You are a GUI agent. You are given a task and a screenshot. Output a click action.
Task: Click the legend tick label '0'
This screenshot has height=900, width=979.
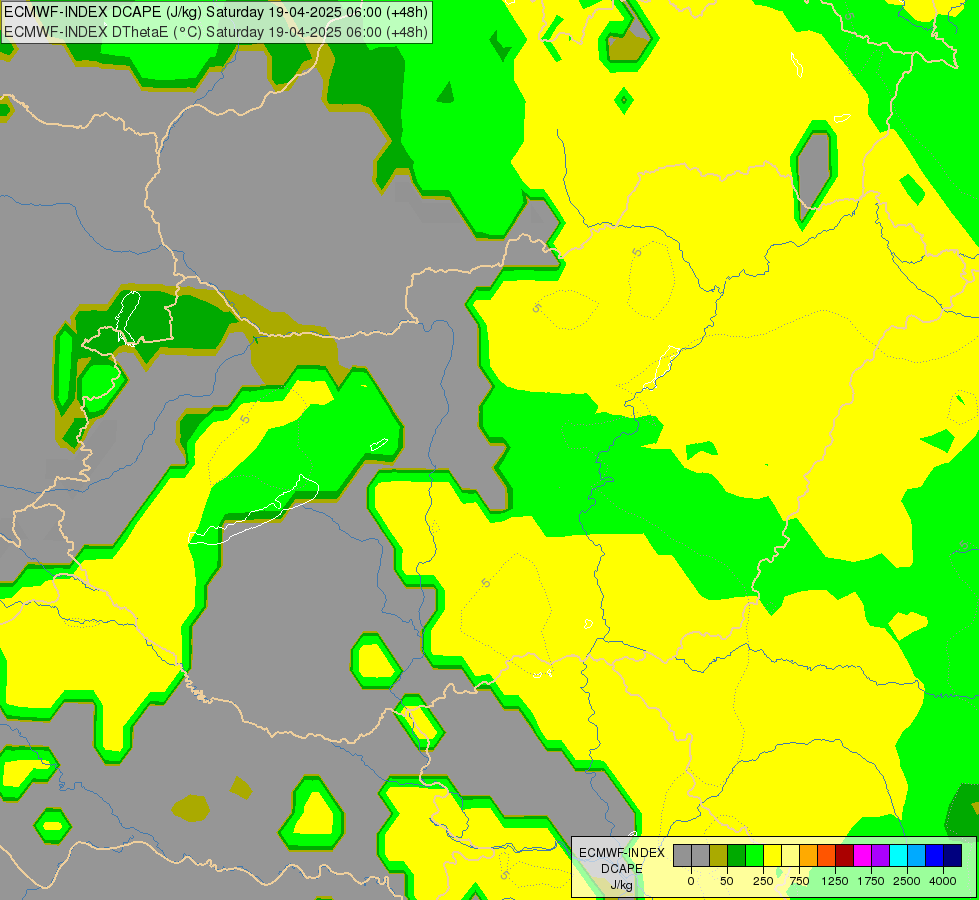click(691, 881)
